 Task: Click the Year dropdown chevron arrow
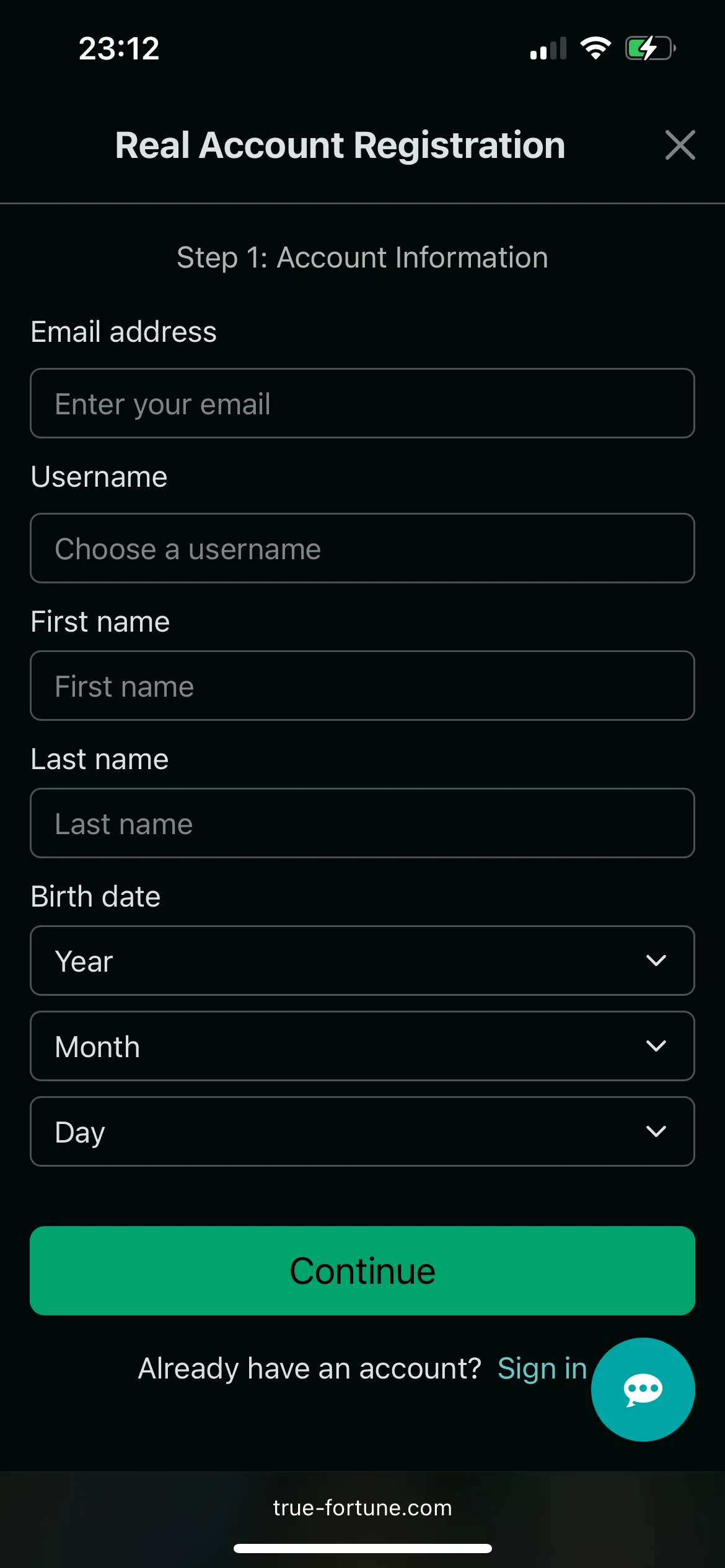click(x=656, y=960)
